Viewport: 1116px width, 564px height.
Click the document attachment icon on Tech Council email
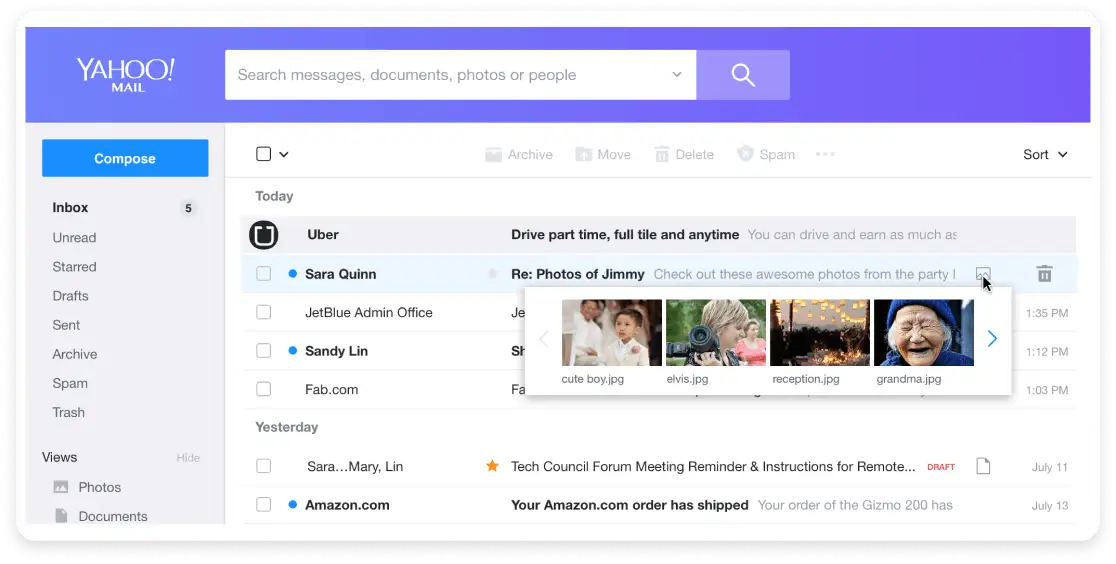(x=983, y=466)
